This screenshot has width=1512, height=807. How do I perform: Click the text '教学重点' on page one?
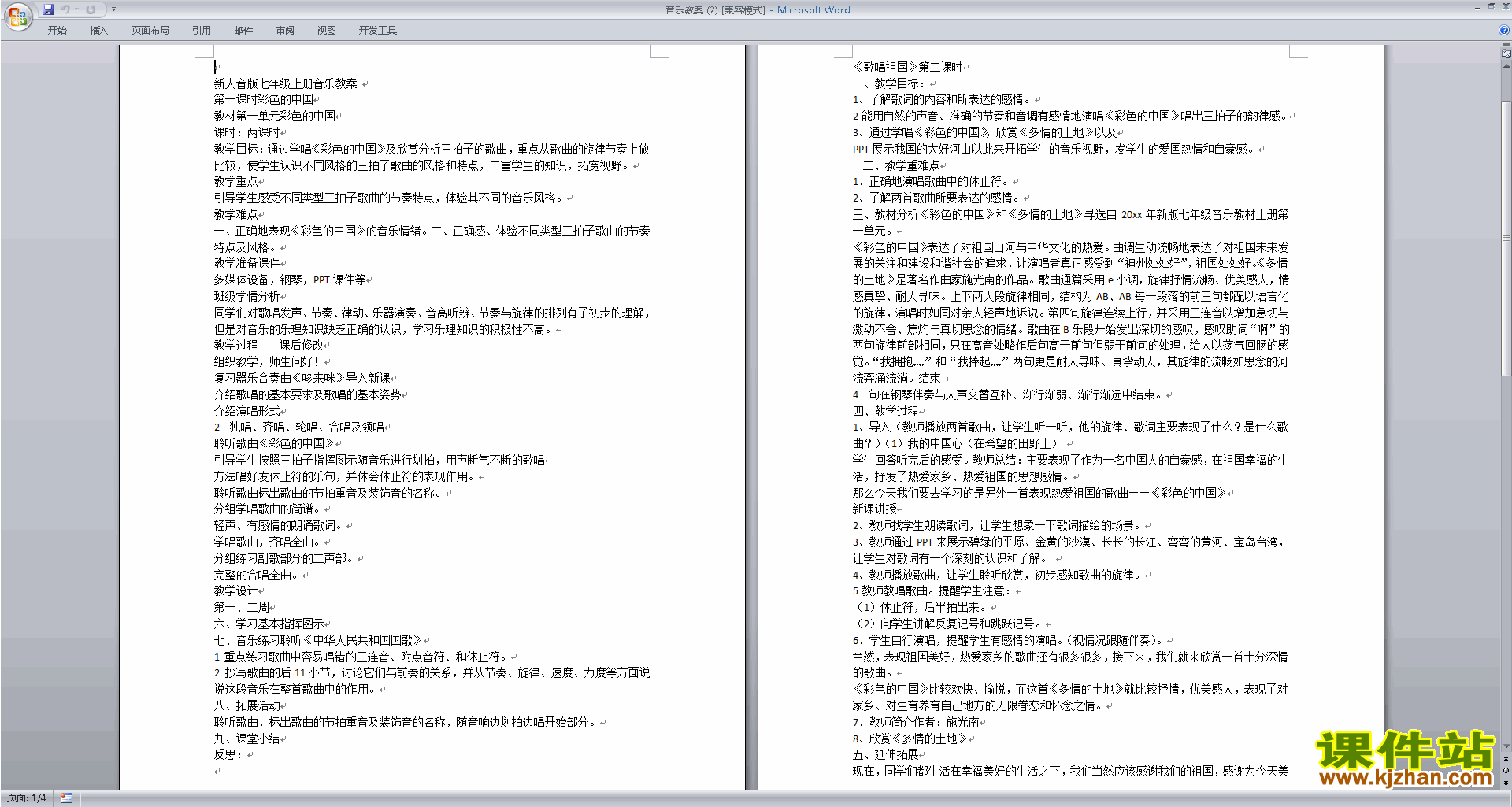click(x=235, y=182)
